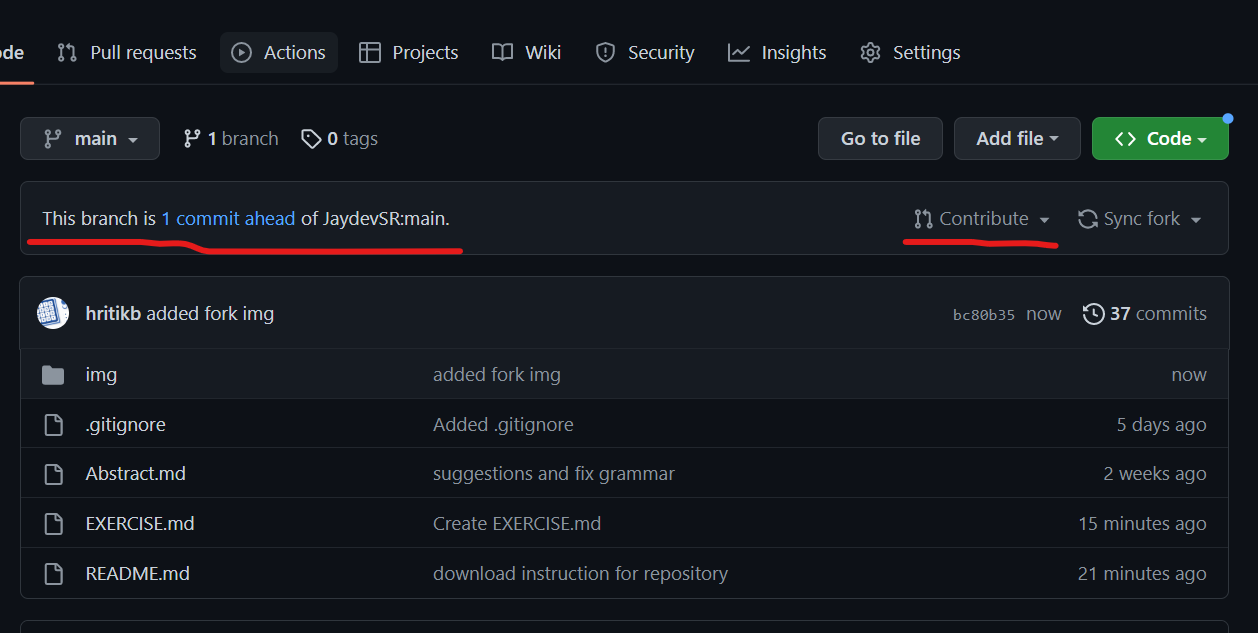Open the Actions tab
The height and width of the screenshot is (633, 1258).
[x=279, y=52]
